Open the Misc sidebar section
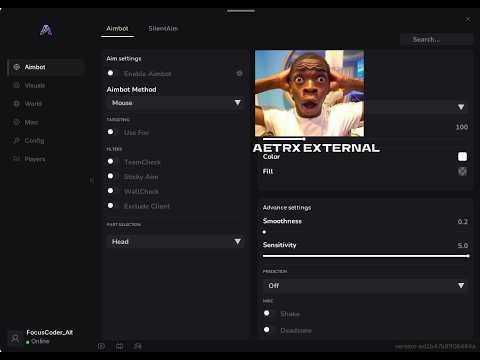The height and width of the screenshot is (360, 480). pyautogui.click(x=45, y=122)
